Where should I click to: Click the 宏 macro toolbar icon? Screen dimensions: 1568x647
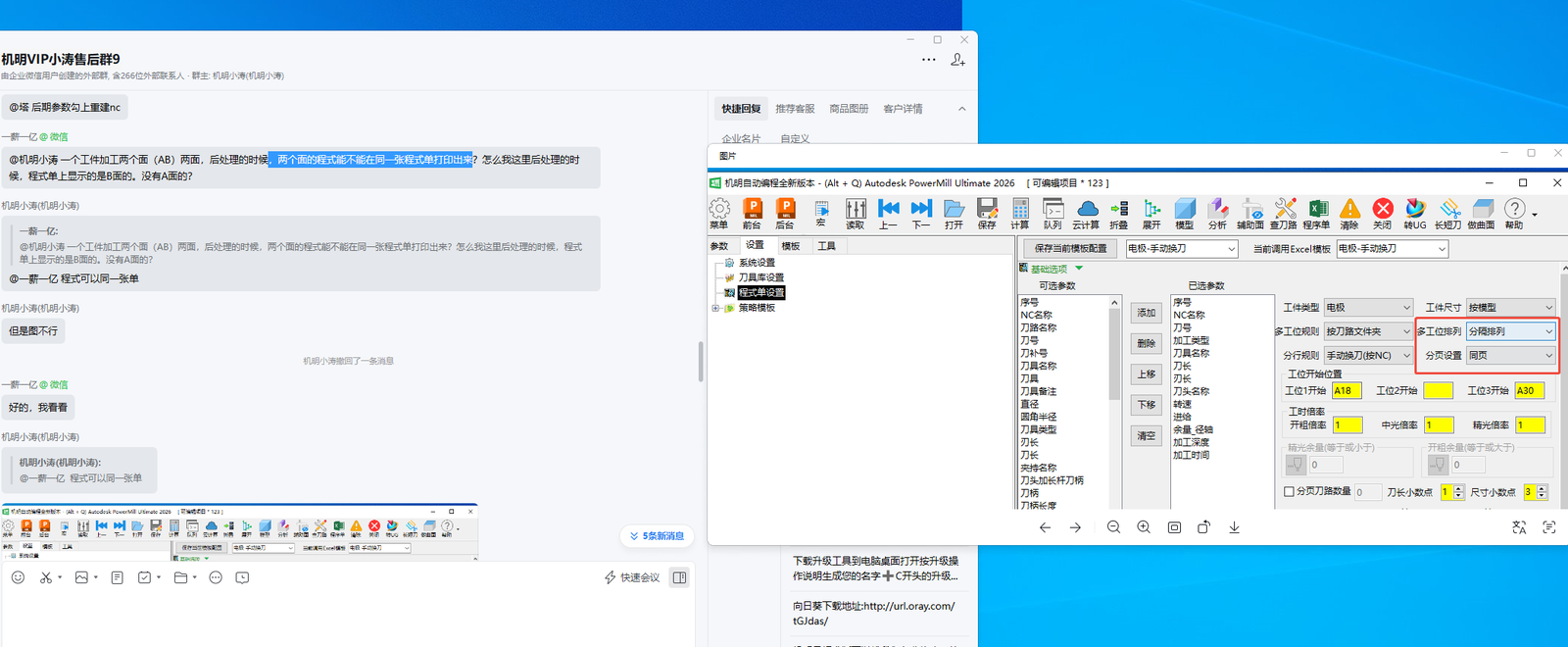click(x=821, y=213)
